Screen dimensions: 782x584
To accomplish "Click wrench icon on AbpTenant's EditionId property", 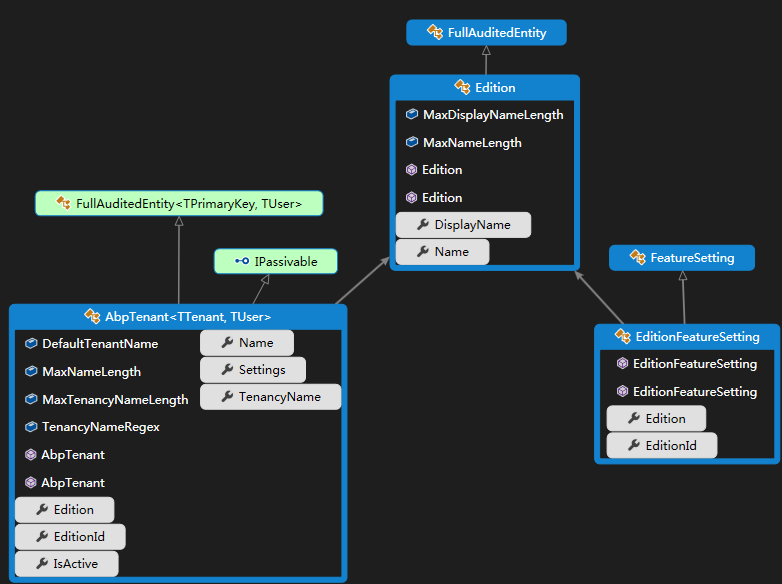I will (42, 536).
